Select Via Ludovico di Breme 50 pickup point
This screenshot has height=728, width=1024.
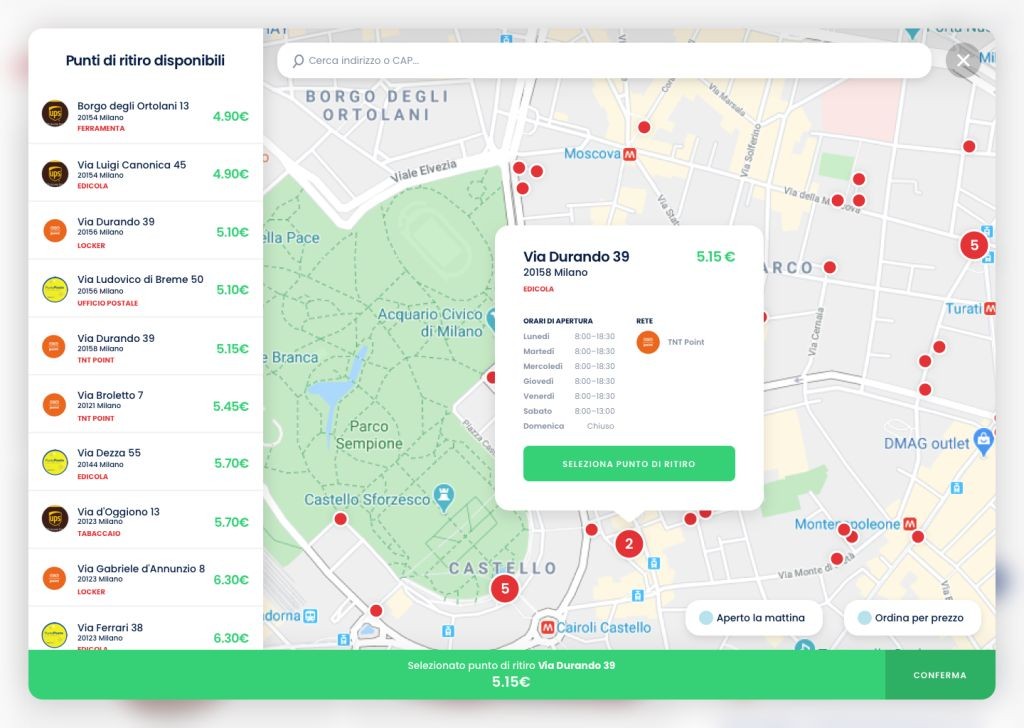(x=146, y=289)
